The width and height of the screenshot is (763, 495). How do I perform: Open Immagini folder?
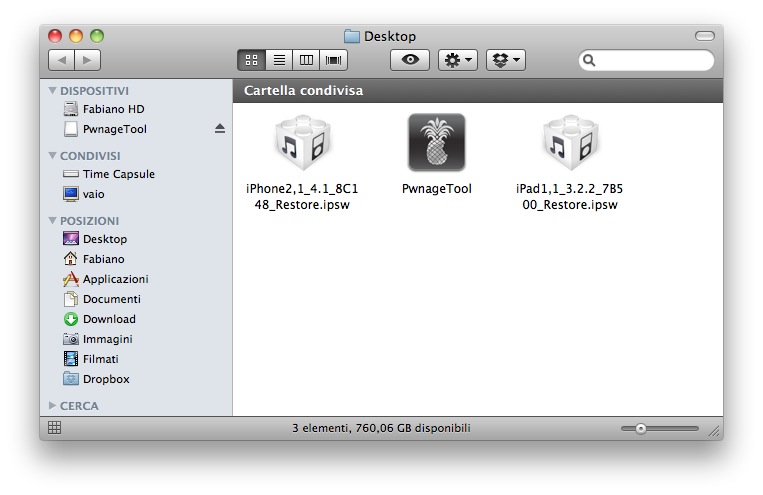point(98,339)
